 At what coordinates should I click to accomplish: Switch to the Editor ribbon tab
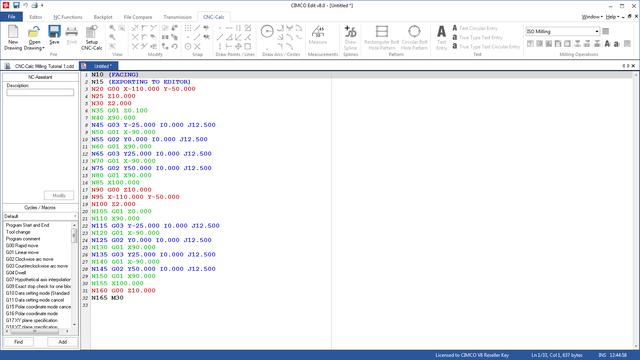click(x=36, y=17)
